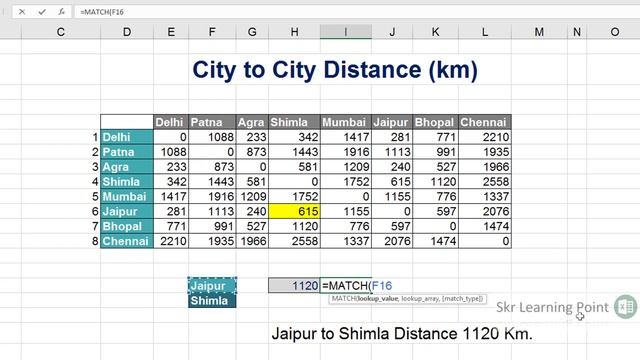Click the Bhopal column heading cell

coord(436,122)
